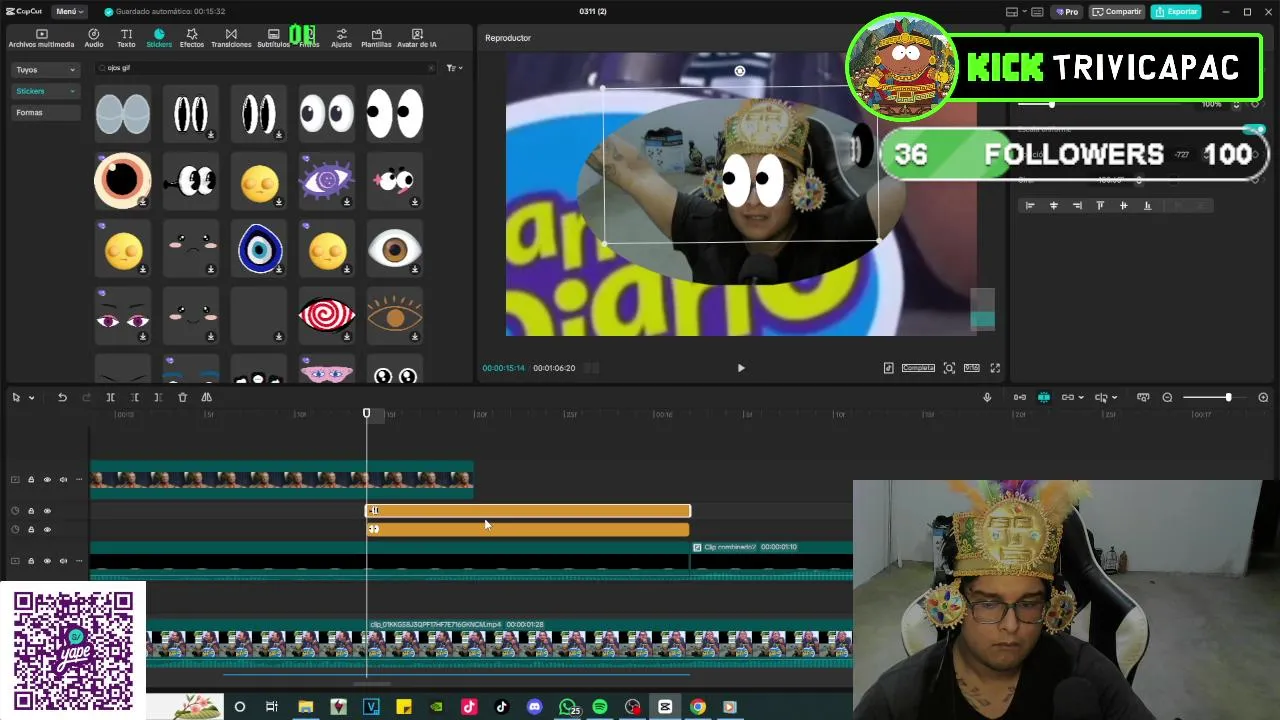This screenshot has width=1280, height=720.
Task: Open the Pro upgrade button
Action: [x=1066, y=12]
